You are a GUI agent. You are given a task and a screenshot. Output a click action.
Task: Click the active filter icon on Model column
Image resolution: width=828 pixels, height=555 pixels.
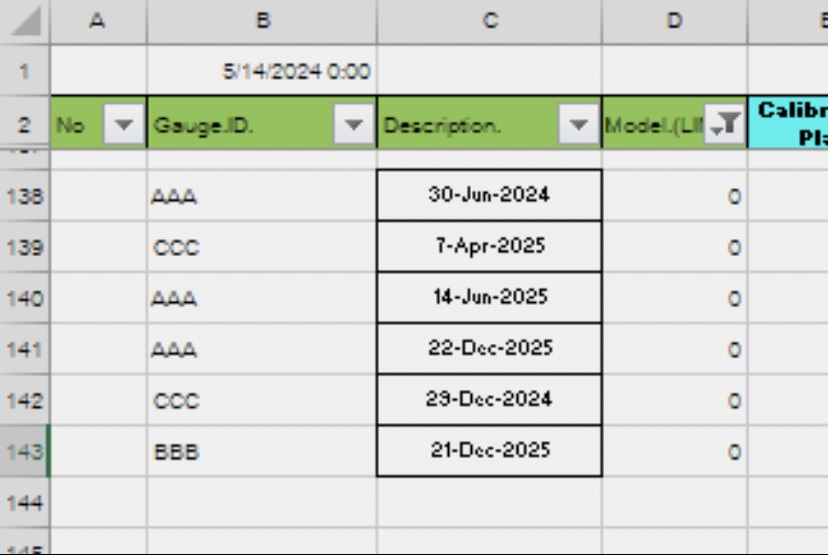click(x=726, y=125)
